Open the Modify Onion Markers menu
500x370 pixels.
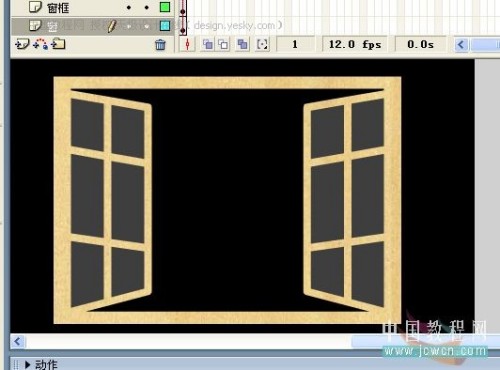262,44
